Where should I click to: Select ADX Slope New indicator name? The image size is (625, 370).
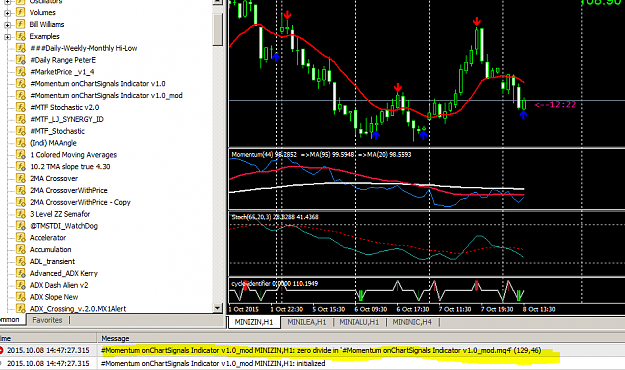54,297
